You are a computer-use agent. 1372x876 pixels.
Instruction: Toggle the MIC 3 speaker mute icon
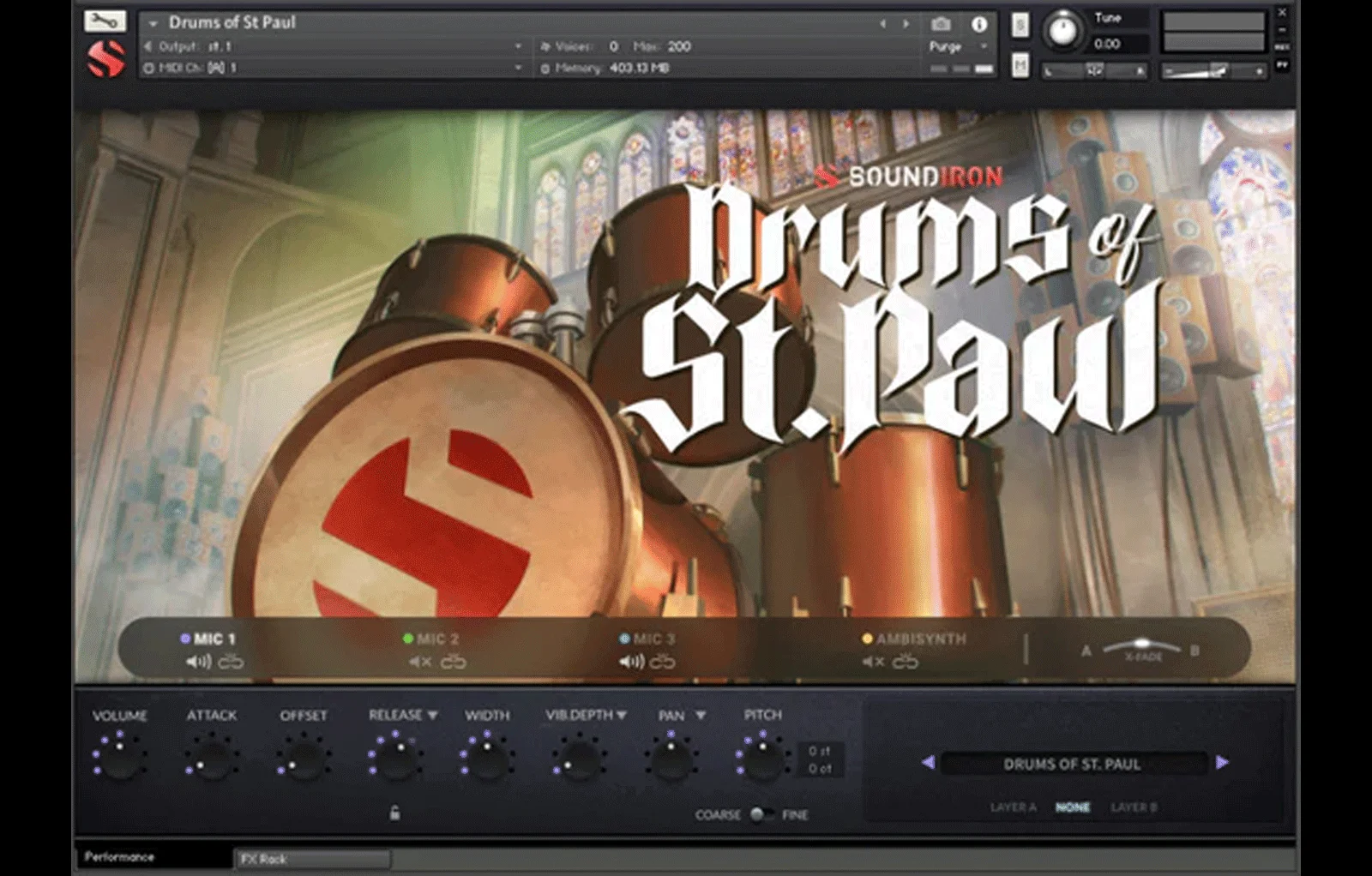coord(630,662)
